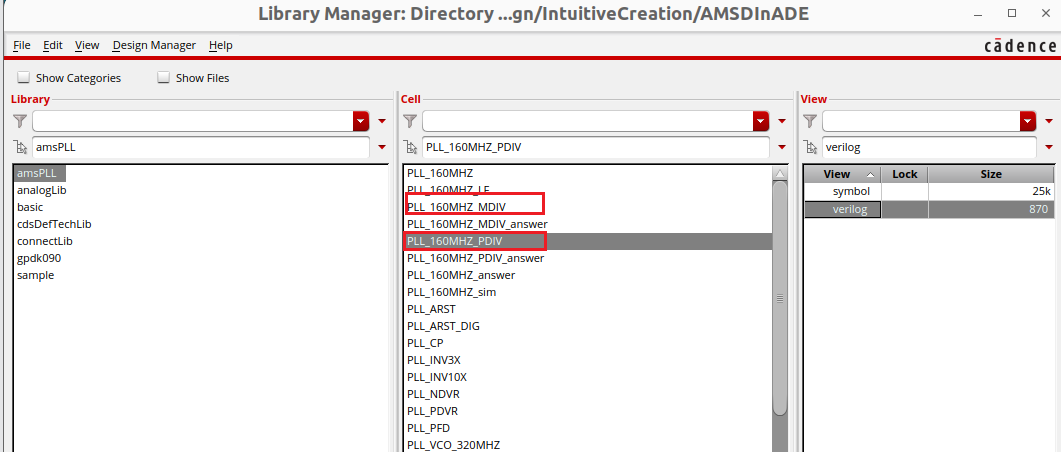Open the File menu
Viewport: 1061px width, 452px height.
click(x=22, y=46)
